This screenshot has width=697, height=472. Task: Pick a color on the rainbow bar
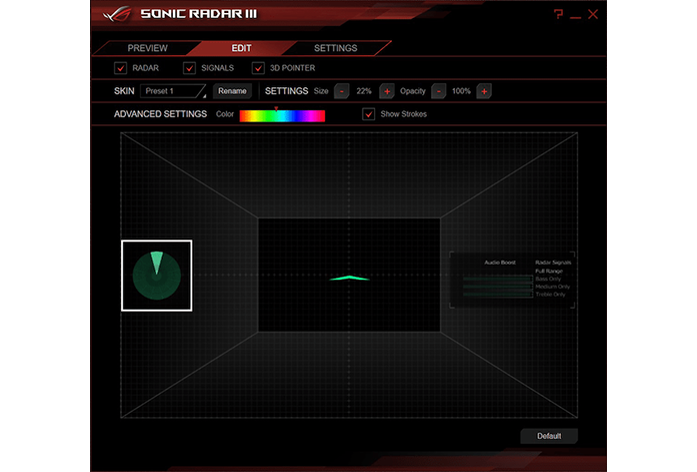pyautogui.click(x=282, y=116)
